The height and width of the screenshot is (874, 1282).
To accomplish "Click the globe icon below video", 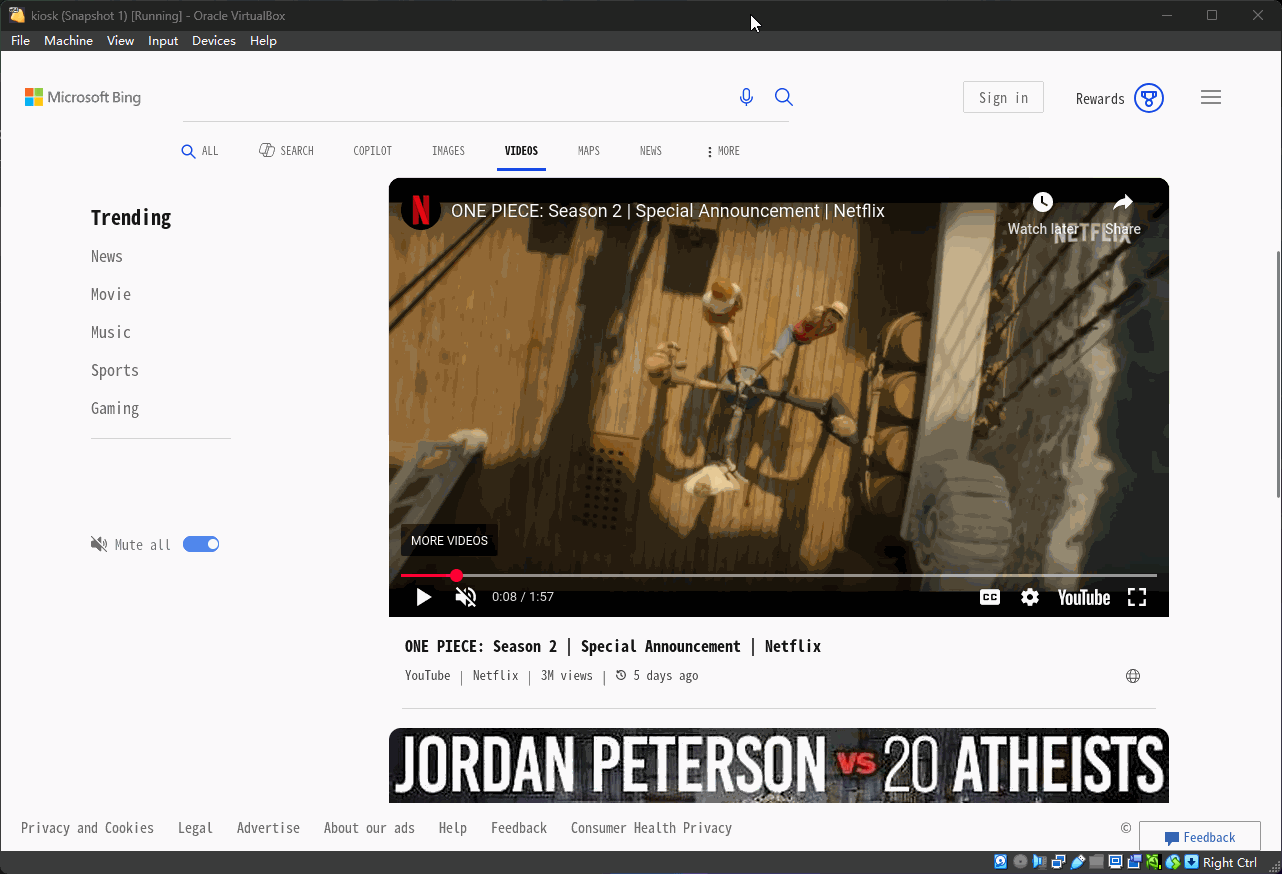I will (1133, 676).
